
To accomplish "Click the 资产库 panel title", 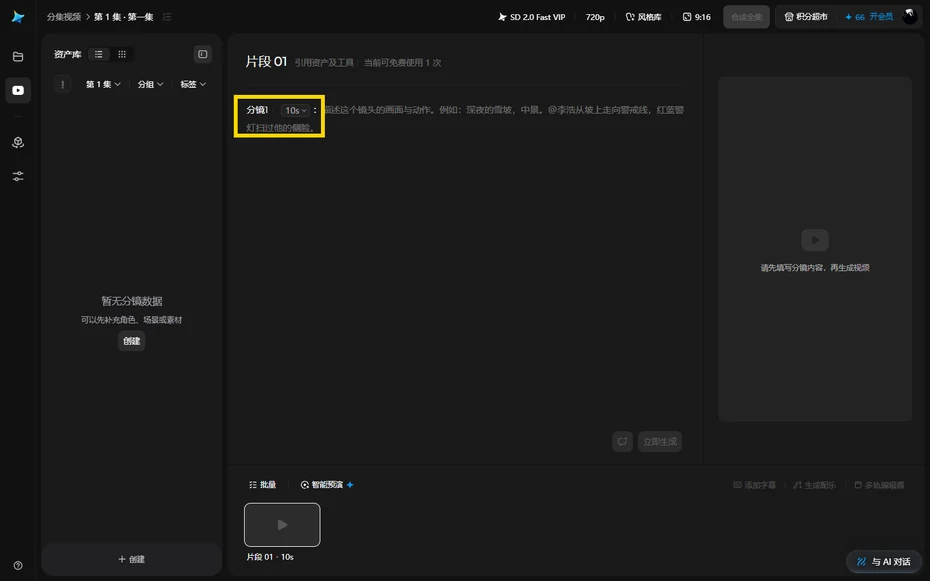I will tap(68, 55).
